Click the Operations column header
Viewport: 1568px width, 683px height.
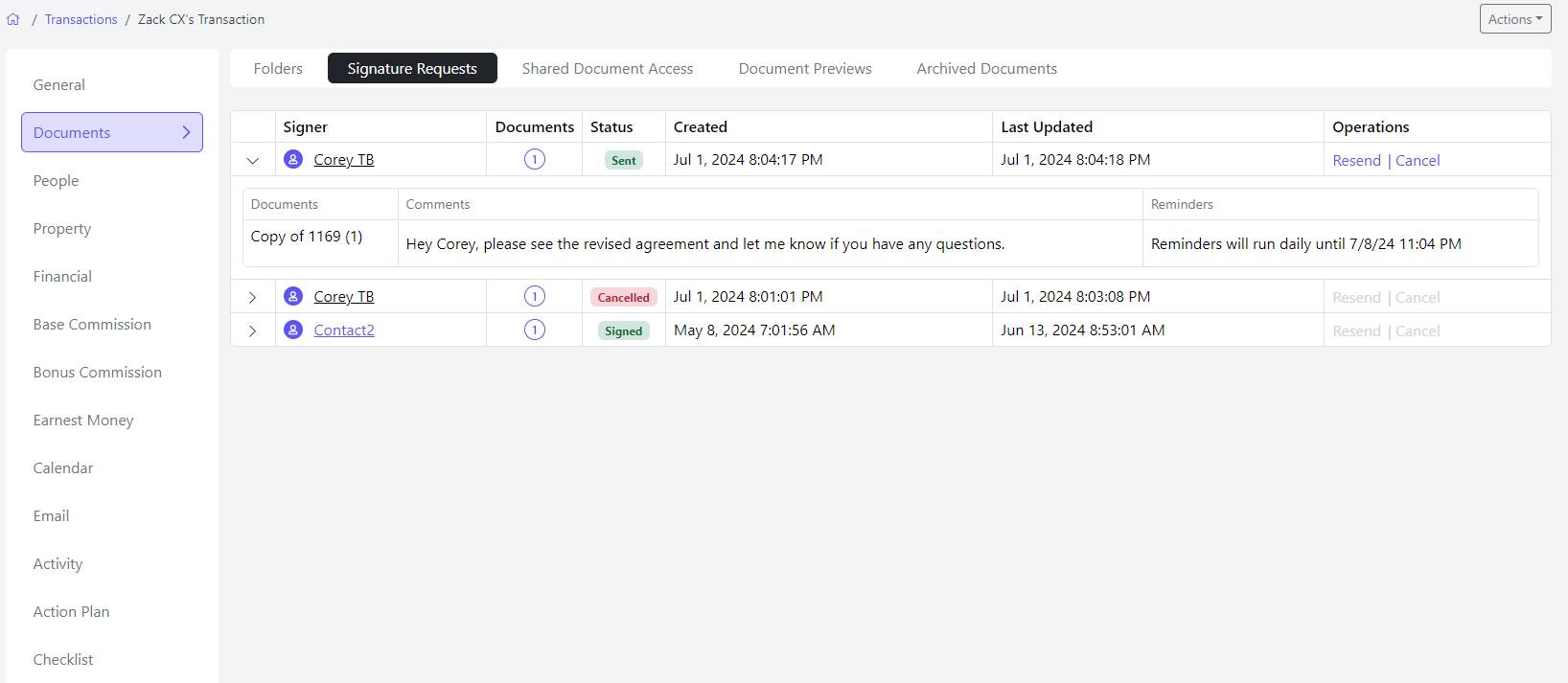tap(1371, 126)
